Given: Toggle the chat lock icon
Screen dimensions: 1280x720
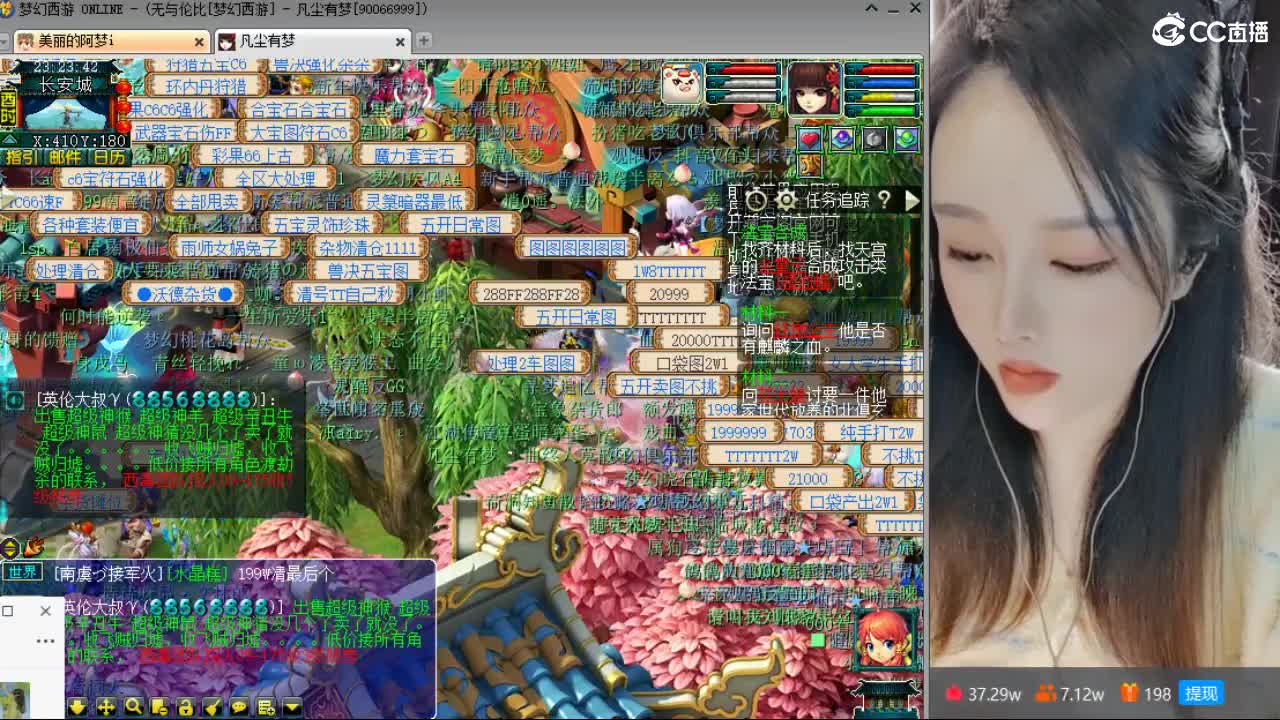Looking at the screenshot, I should pos(186,707).
